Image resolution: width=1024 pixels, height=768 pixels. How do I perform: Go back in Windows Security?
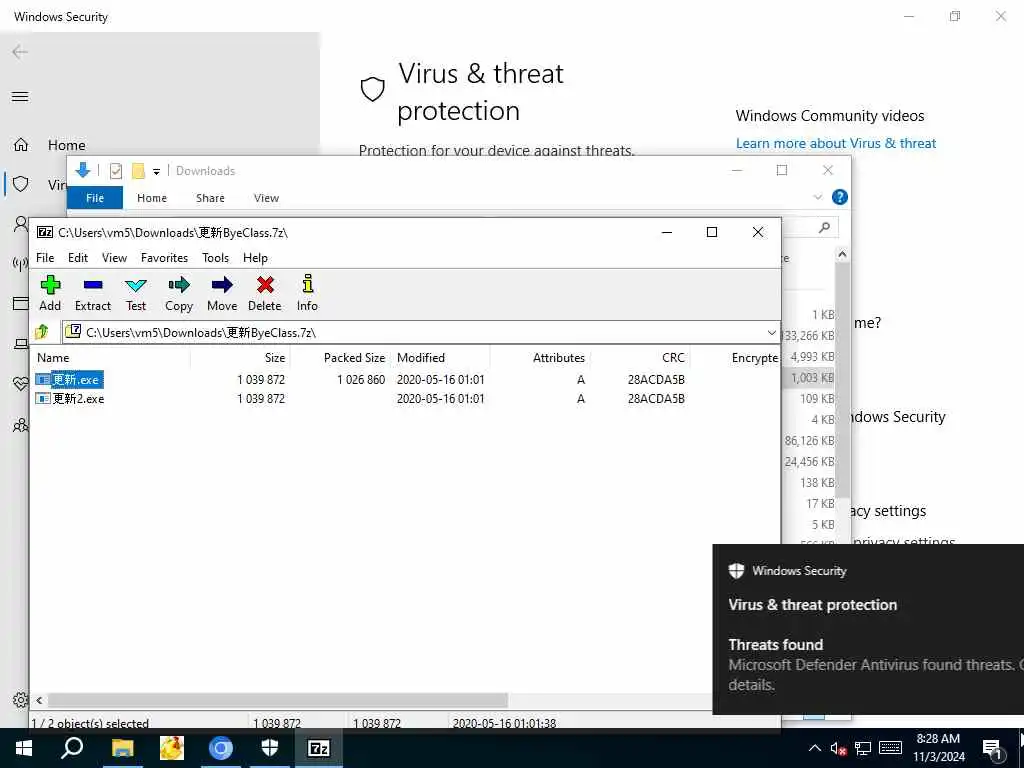[20, 52]
